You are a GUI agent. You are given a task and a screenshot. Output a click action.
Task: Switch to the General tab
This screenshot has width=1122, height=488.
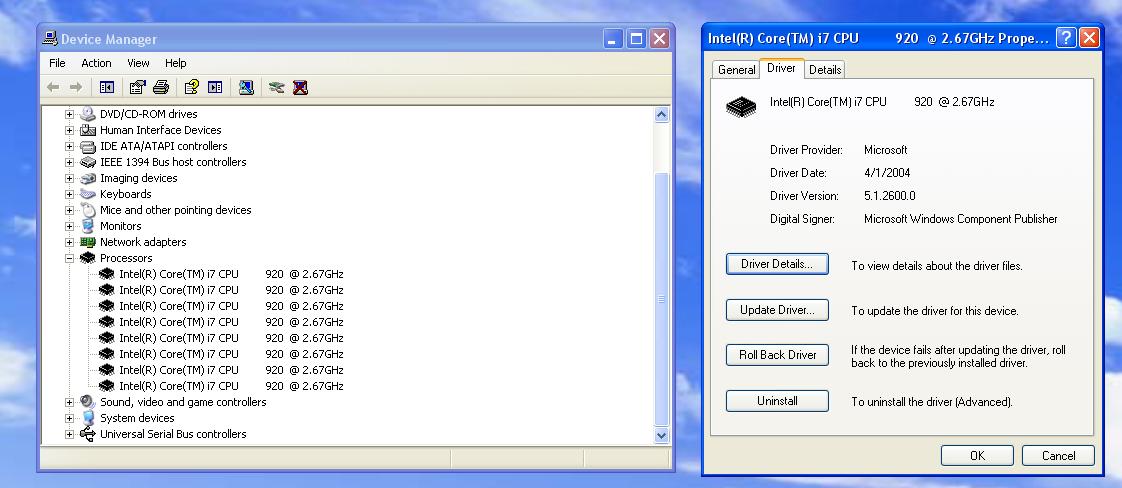point(736,70)
